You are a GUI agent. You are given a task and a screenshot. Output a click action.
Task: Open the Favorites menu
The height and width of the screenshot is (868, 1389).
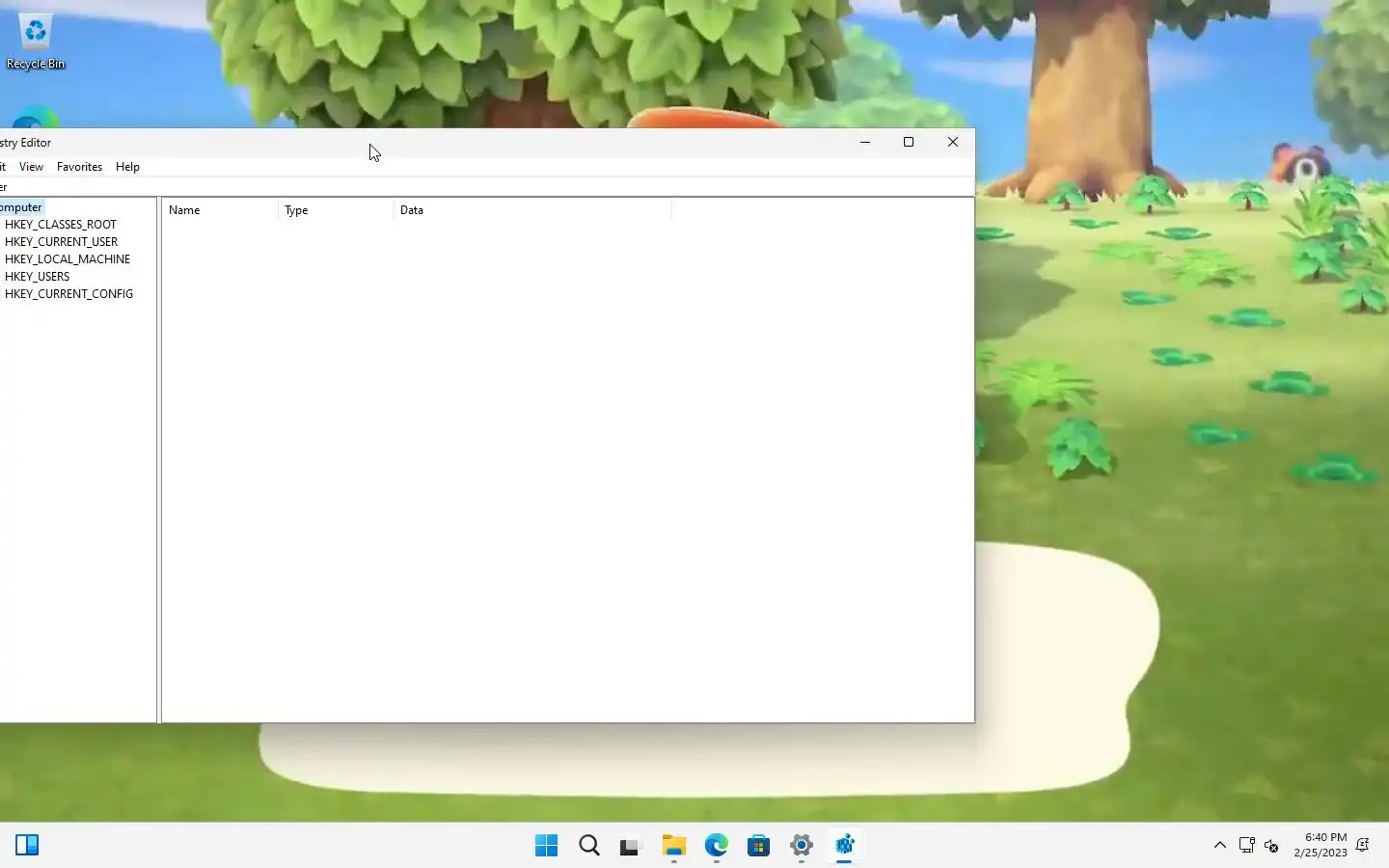(x=79, y=167)
